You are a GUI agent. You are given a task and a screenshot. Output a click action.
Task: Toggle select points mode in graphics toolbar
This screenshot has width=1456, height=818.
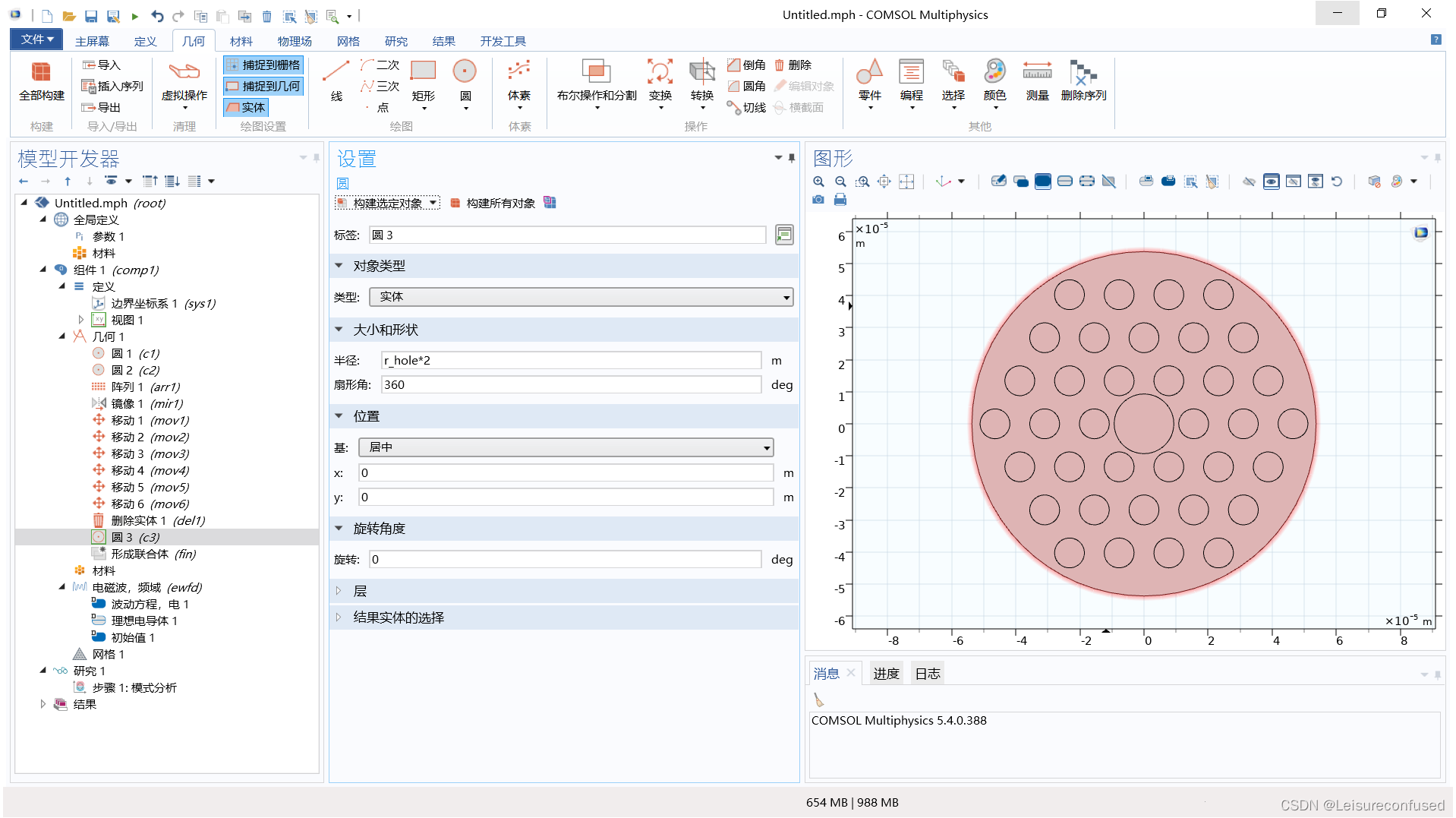[x=1087, y=182]
